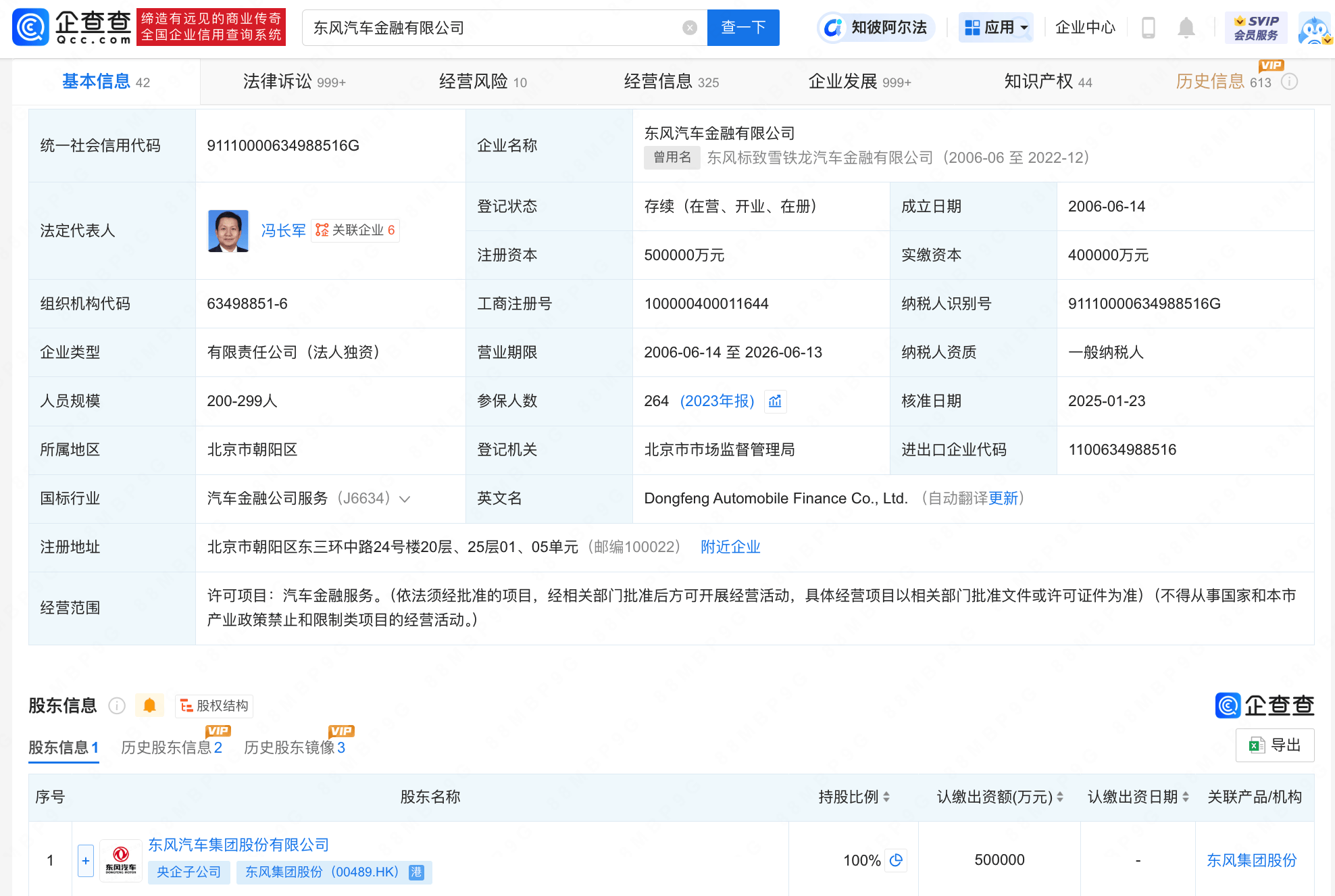Open SVIP 会员服务
The image size is (1335, 896).
pyautogui.click(x=1256, y=28)
